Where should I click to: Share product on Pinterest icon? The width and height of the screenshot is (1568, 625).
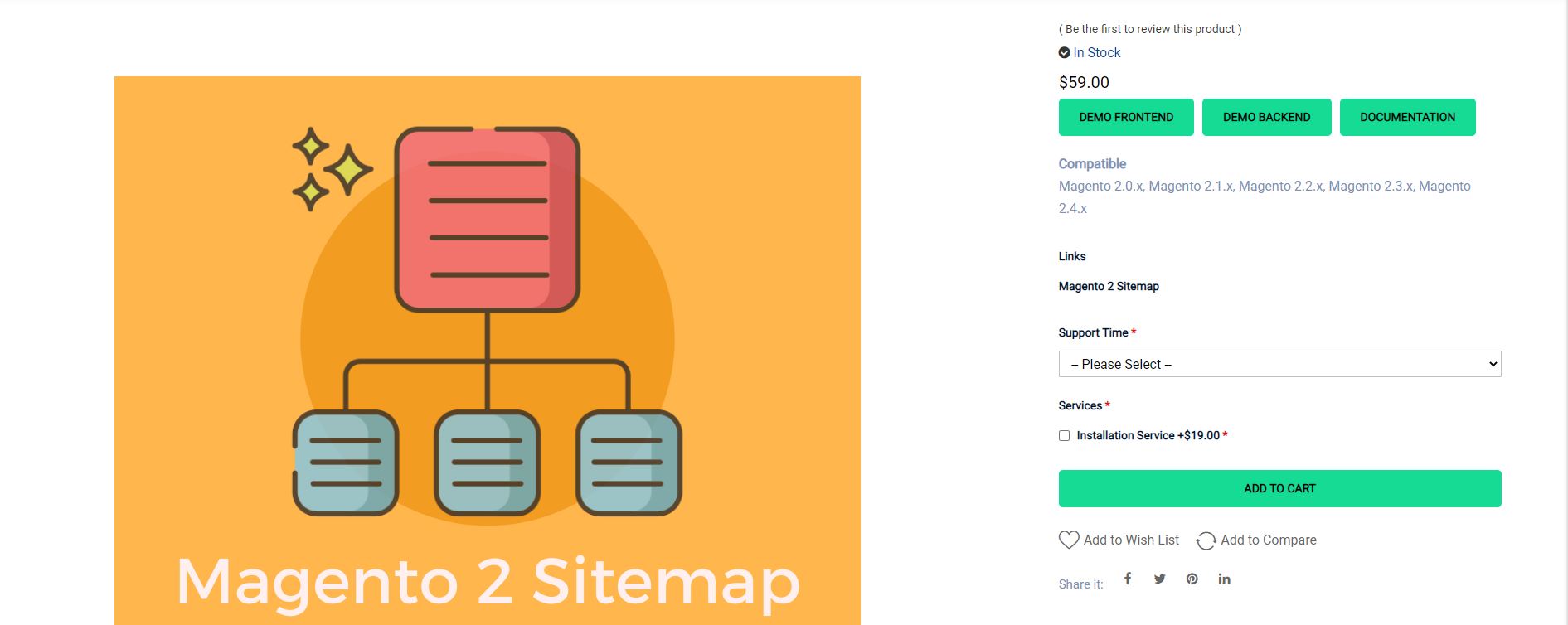tap(1192, 579)
